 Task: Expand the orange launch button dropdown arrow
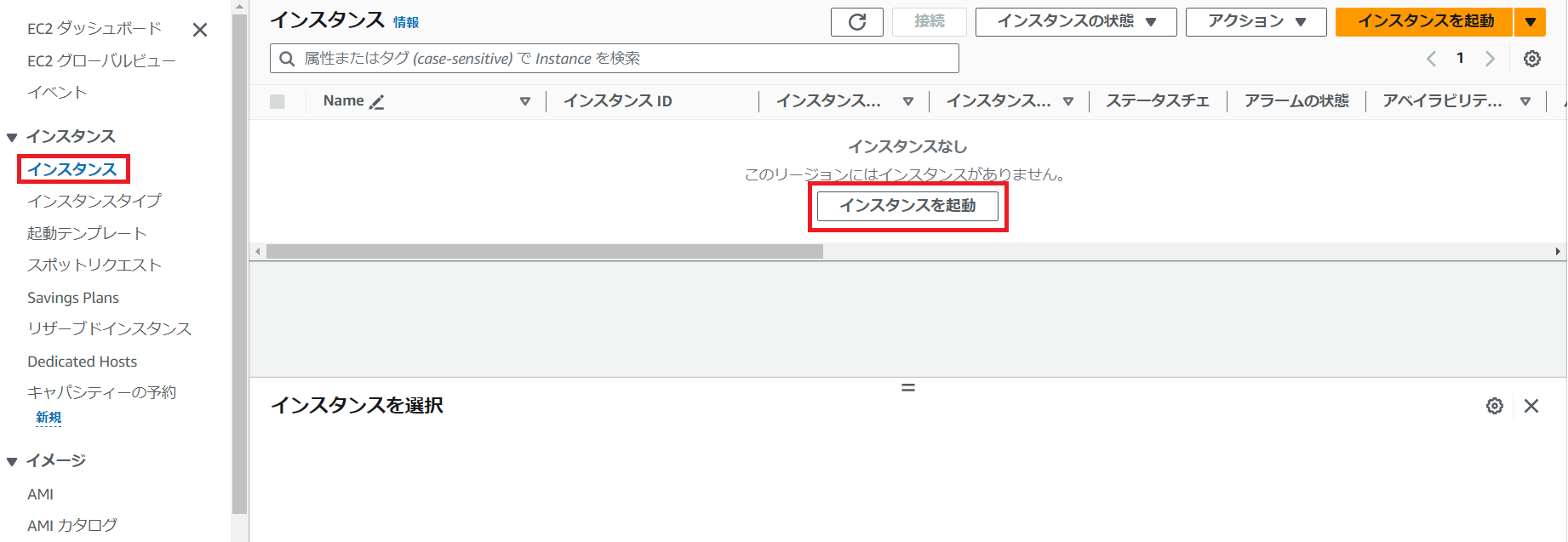point(1530,22)
